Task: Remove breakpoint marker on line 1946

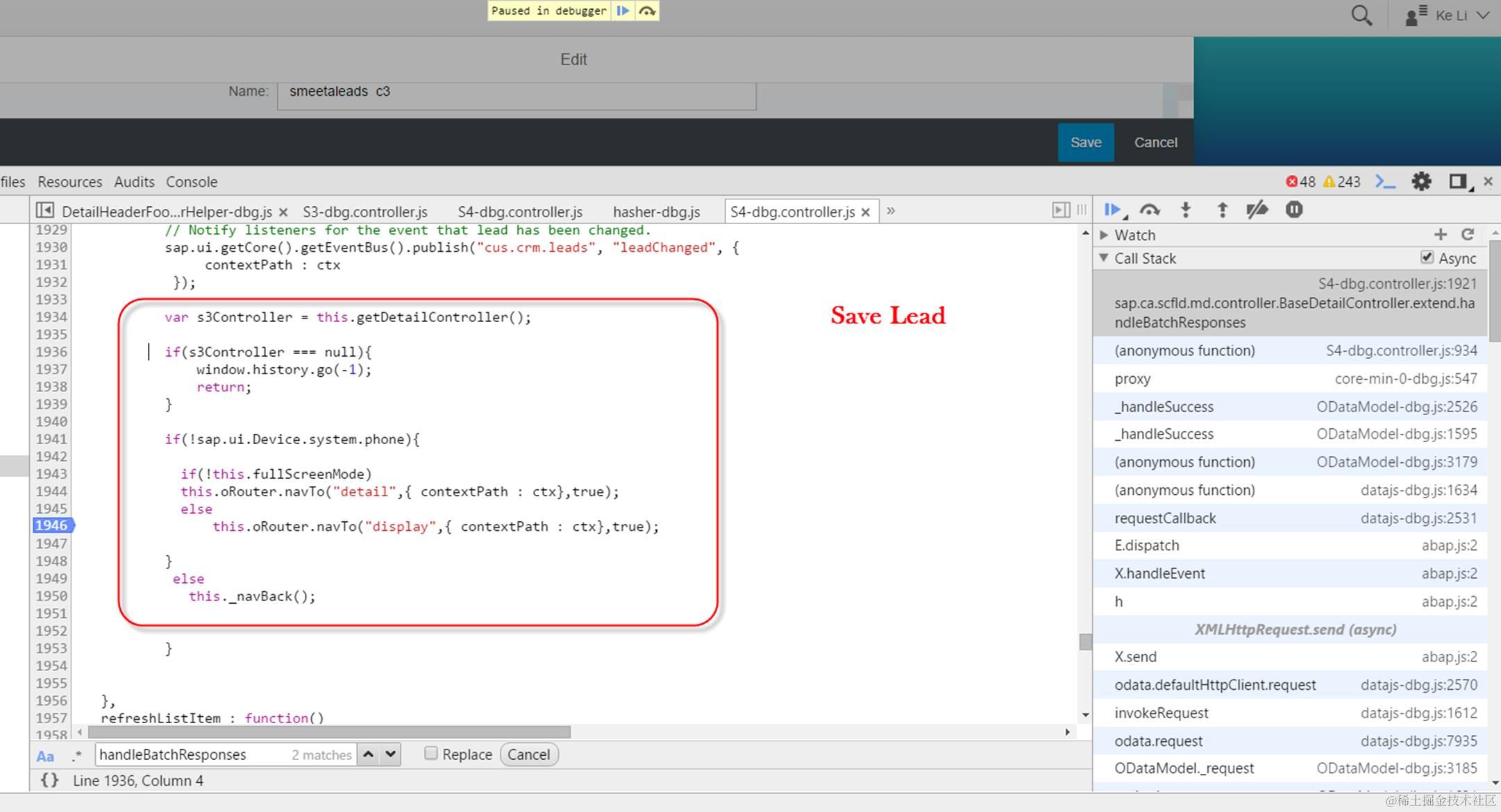Action: 52,525
